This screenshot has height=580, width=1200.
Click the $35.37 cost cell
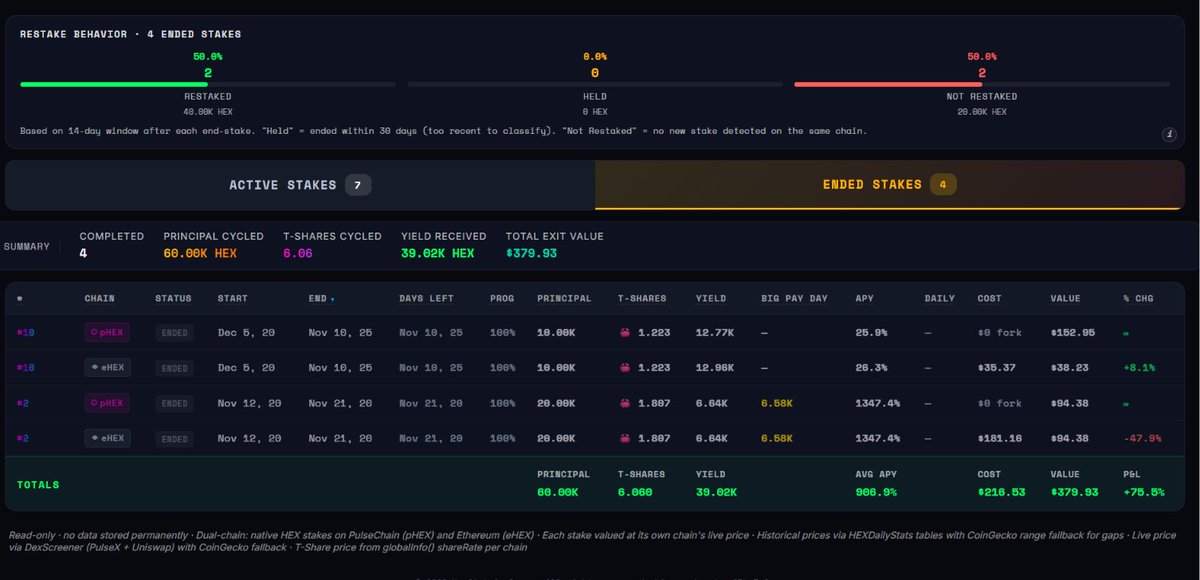(x=997, y=368)
